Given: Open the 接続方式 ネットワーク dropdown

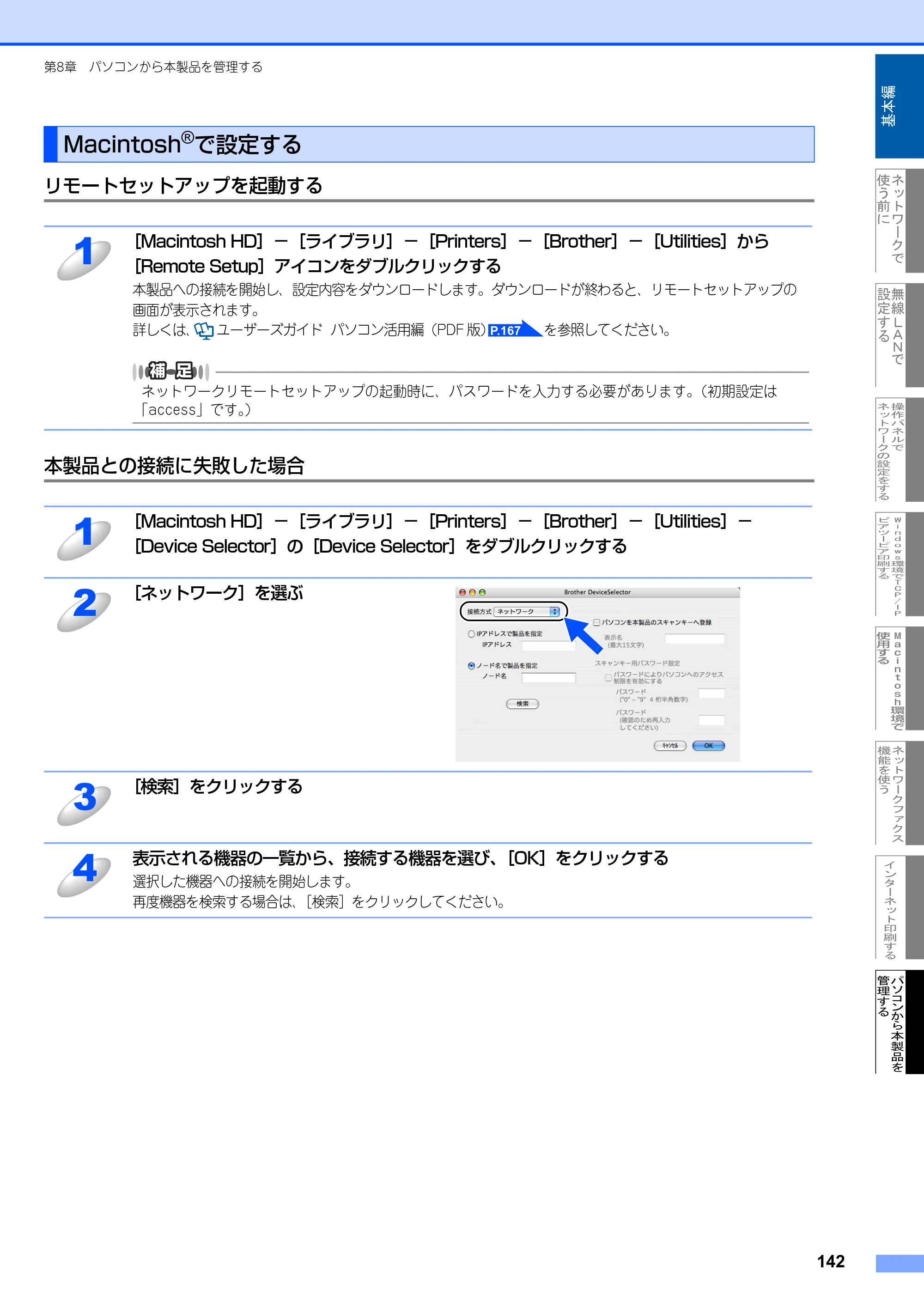Looking at the screenshot, I should (526, 611).
